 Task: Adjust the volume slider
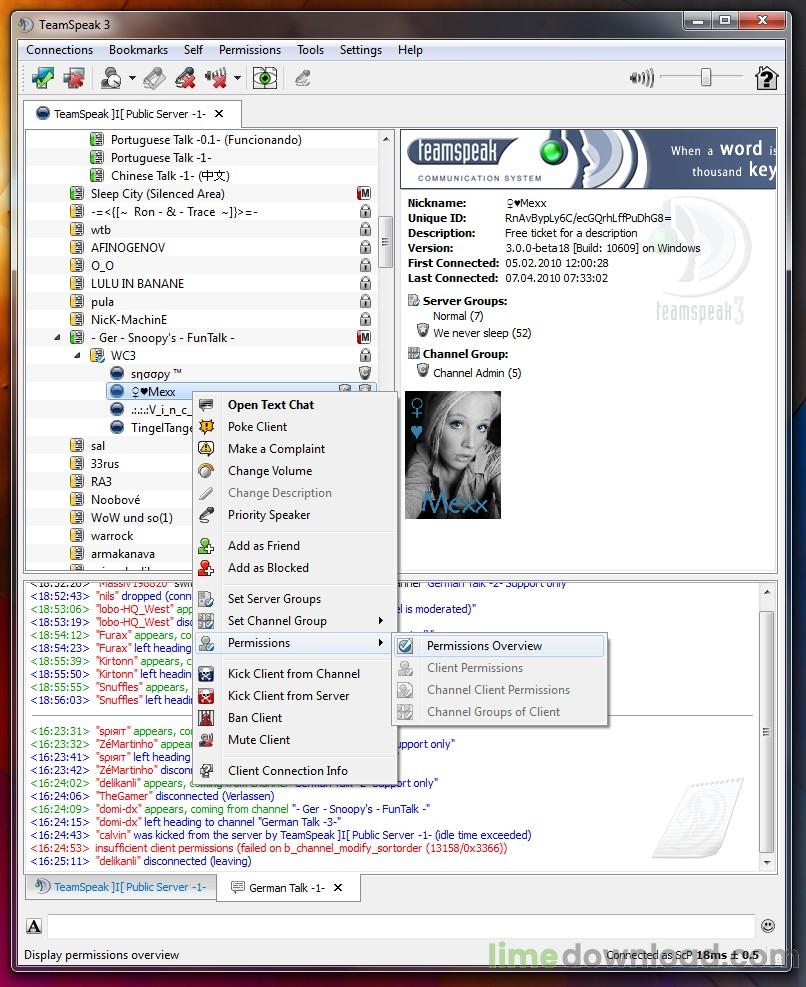(705, 75)
